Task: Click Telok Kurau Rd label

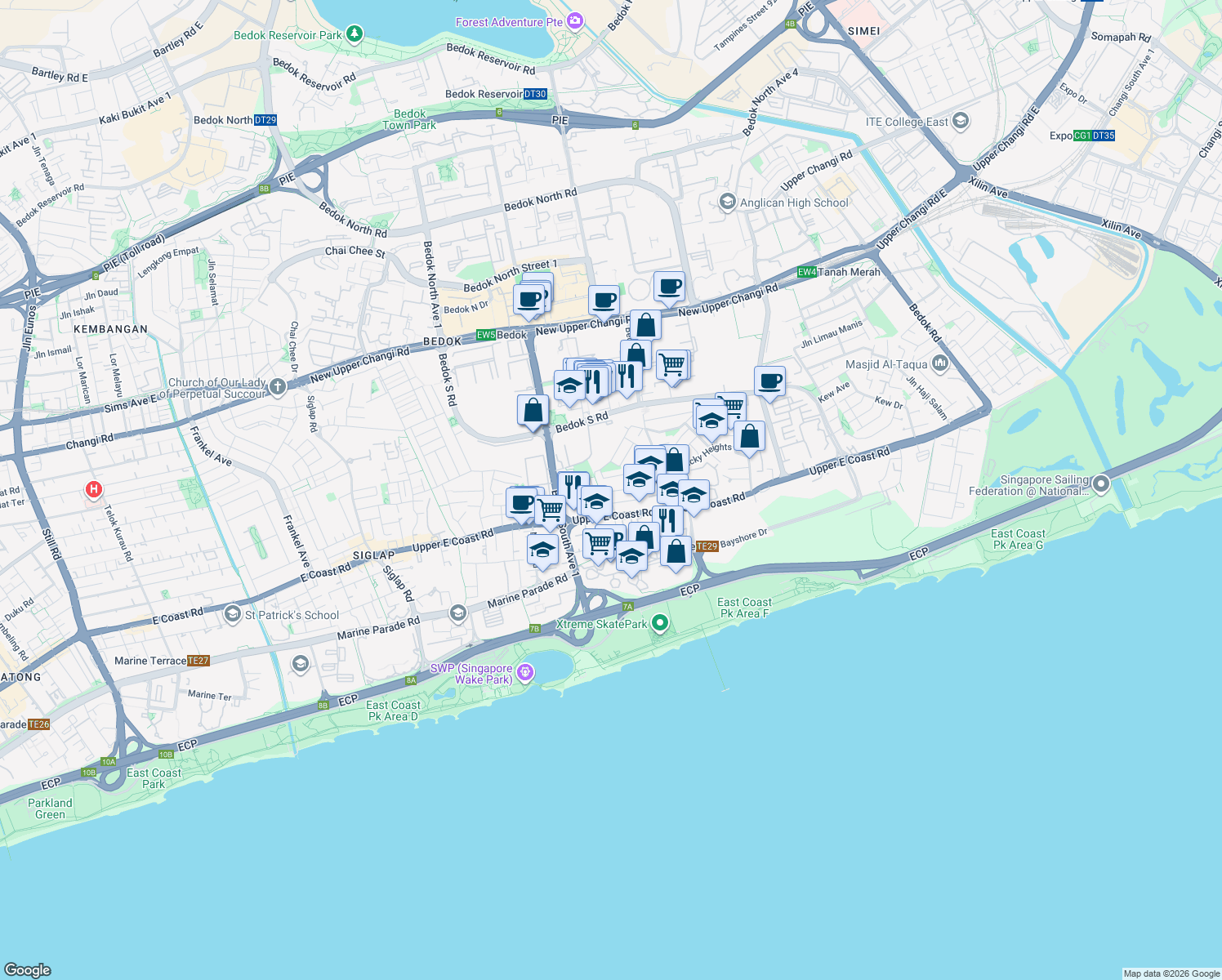Action: click(118, 533)
